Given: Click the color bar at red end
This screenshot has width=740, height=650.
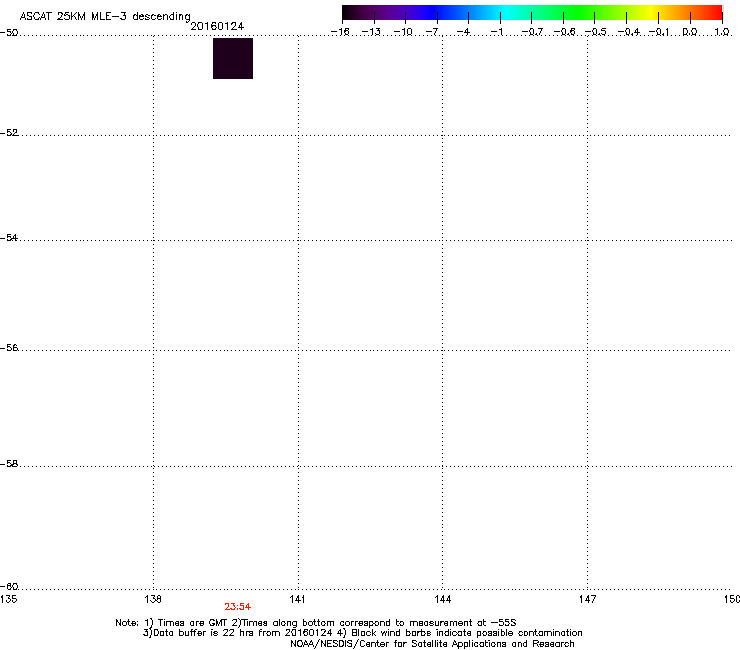Looking at the screenshot, I should pyautogui.click(x=713, y=13).
